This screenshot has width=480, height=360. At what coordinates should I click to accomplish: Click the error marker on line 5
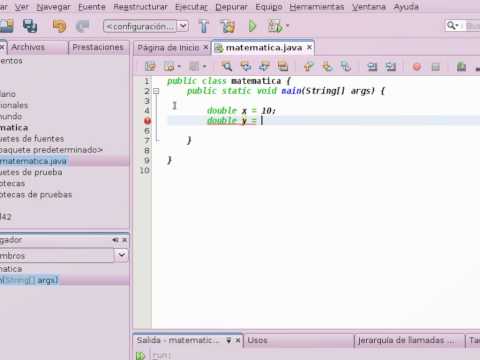coord(147,121)
